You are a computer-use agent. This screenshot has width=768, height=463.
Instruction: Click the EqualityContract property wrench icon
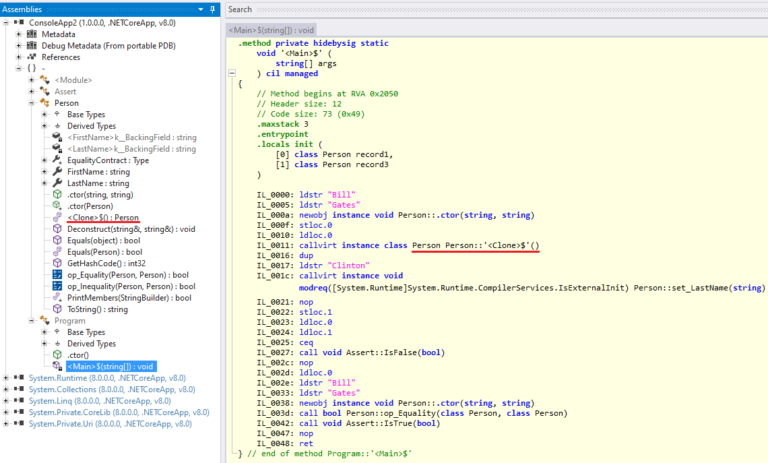click(57, 160)
